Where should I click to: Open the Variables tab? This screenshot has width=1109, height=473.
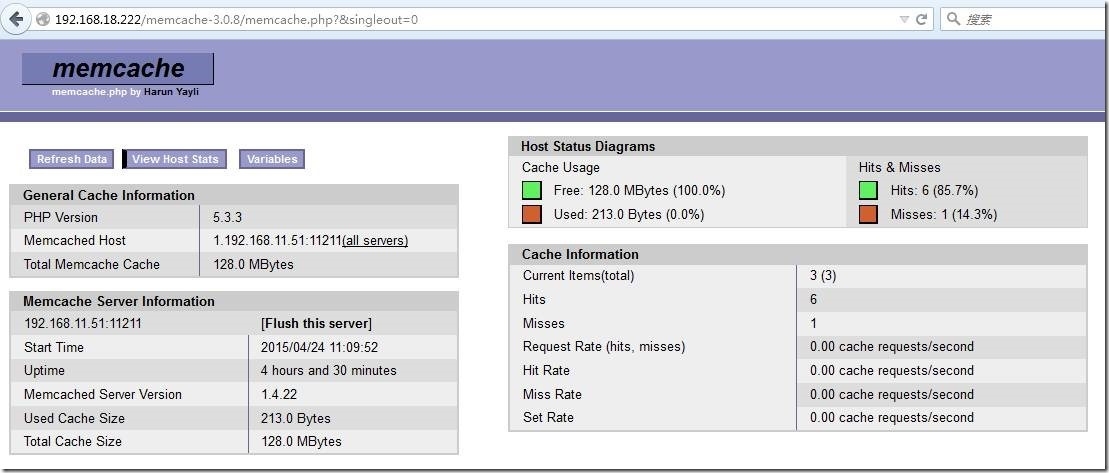[272, 159]
